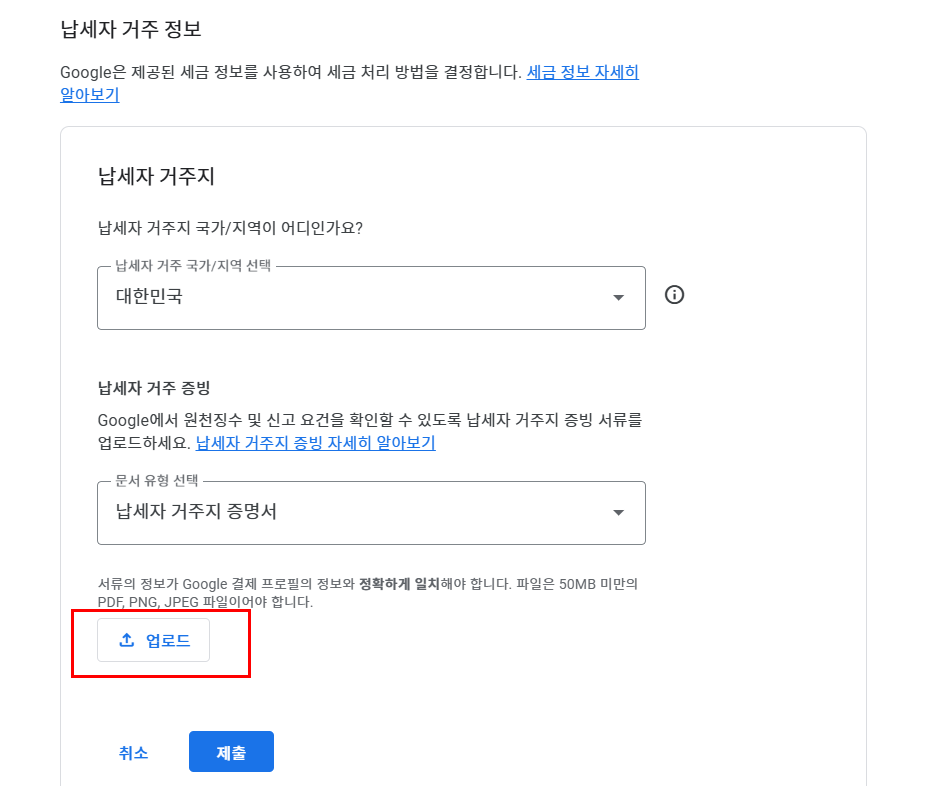Click the selected 납세자 거주지 증명서 value text
The width and height of the screenshot is (944, 786).
(x=196, y=512)
